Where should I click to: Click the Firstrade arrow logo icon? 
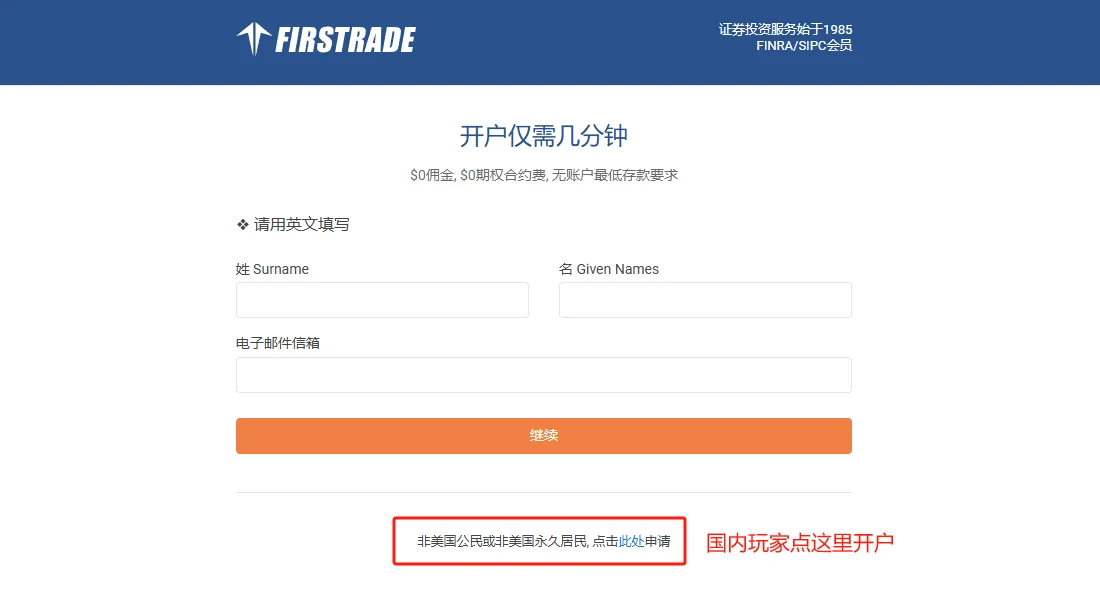(x=253, y=39)
